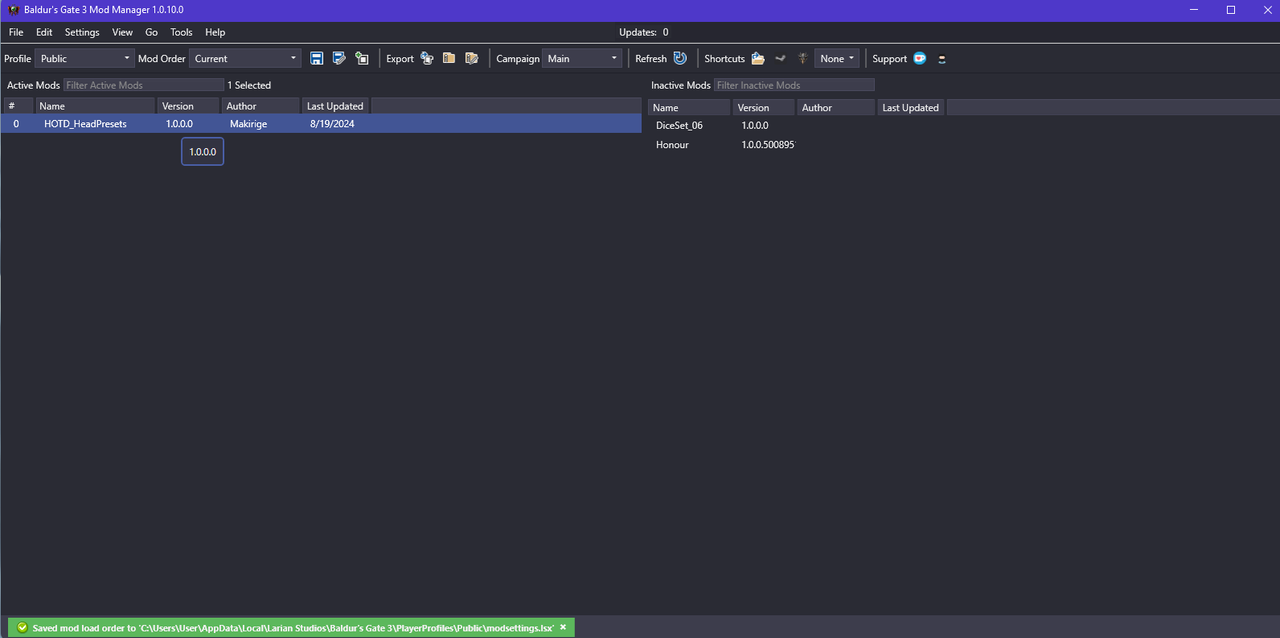Viewport: 1280px width, 638px height.
Task: Open the View menu
Action: (x=122, y=32)
